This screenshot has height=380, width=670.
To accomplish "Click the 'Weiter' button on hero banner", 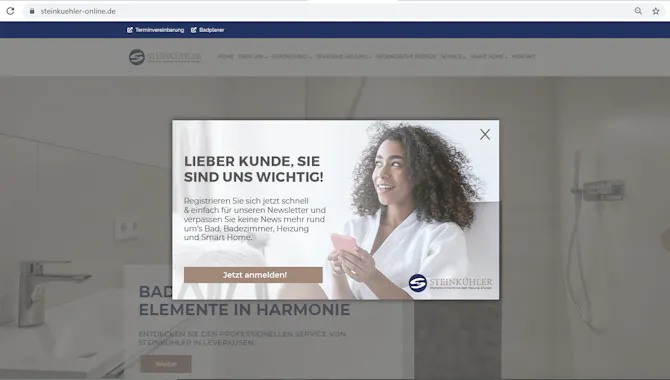I will tap(166, 364).
